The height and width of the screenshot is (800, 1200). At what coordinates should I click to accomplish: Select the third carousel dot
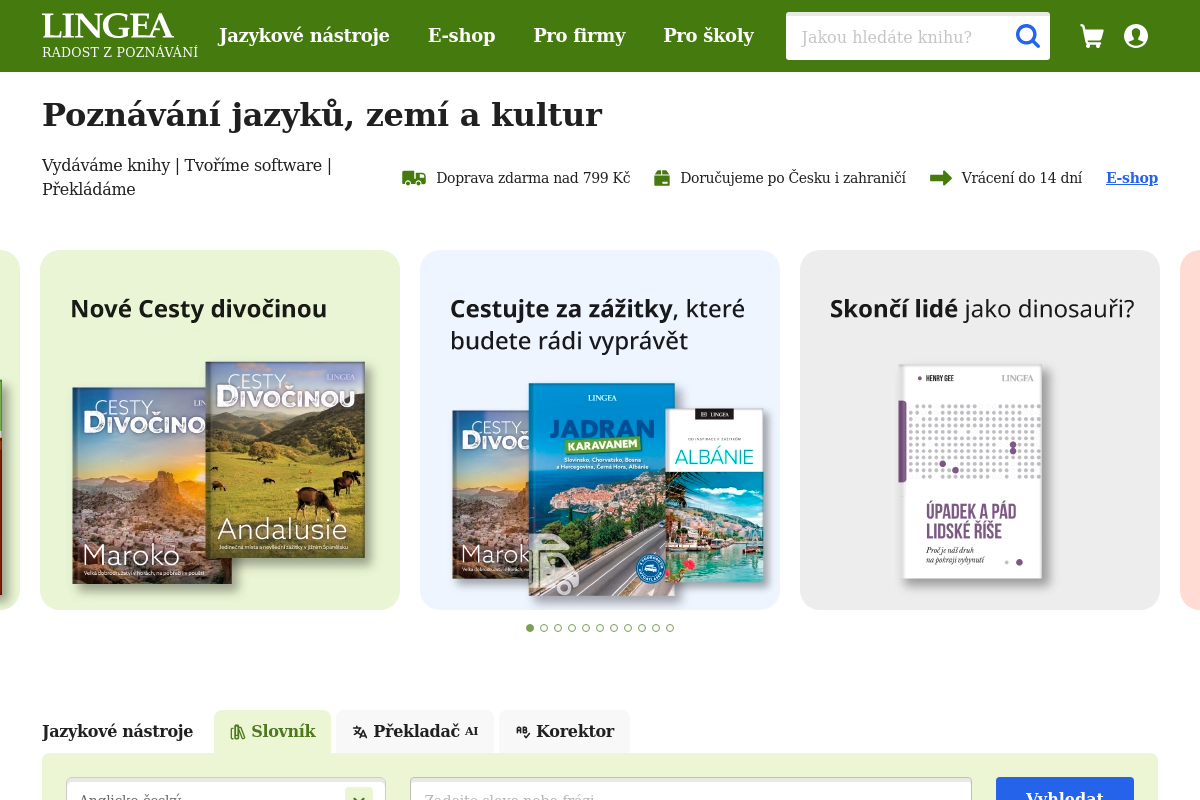pos(558,628)
